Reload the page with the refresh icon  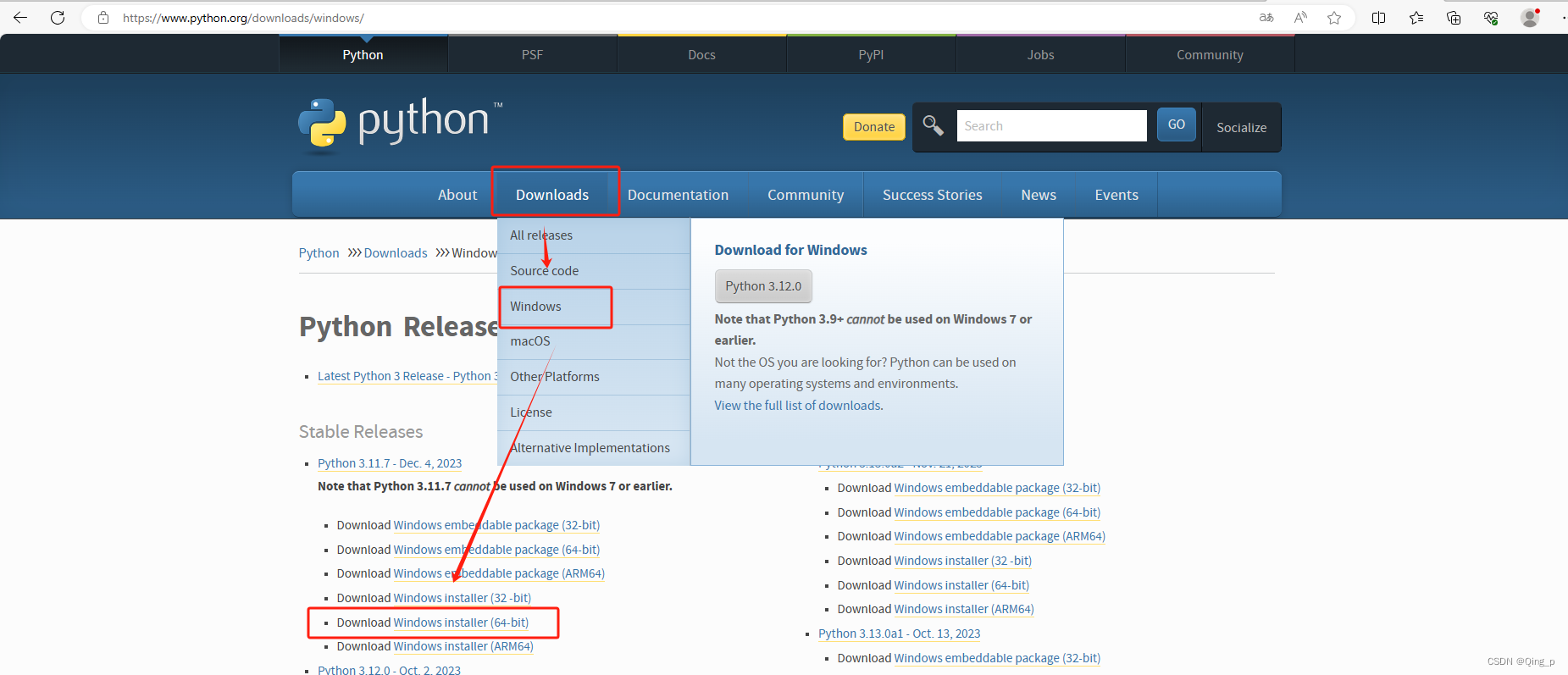pyautogui.click(x=58, y=18)
